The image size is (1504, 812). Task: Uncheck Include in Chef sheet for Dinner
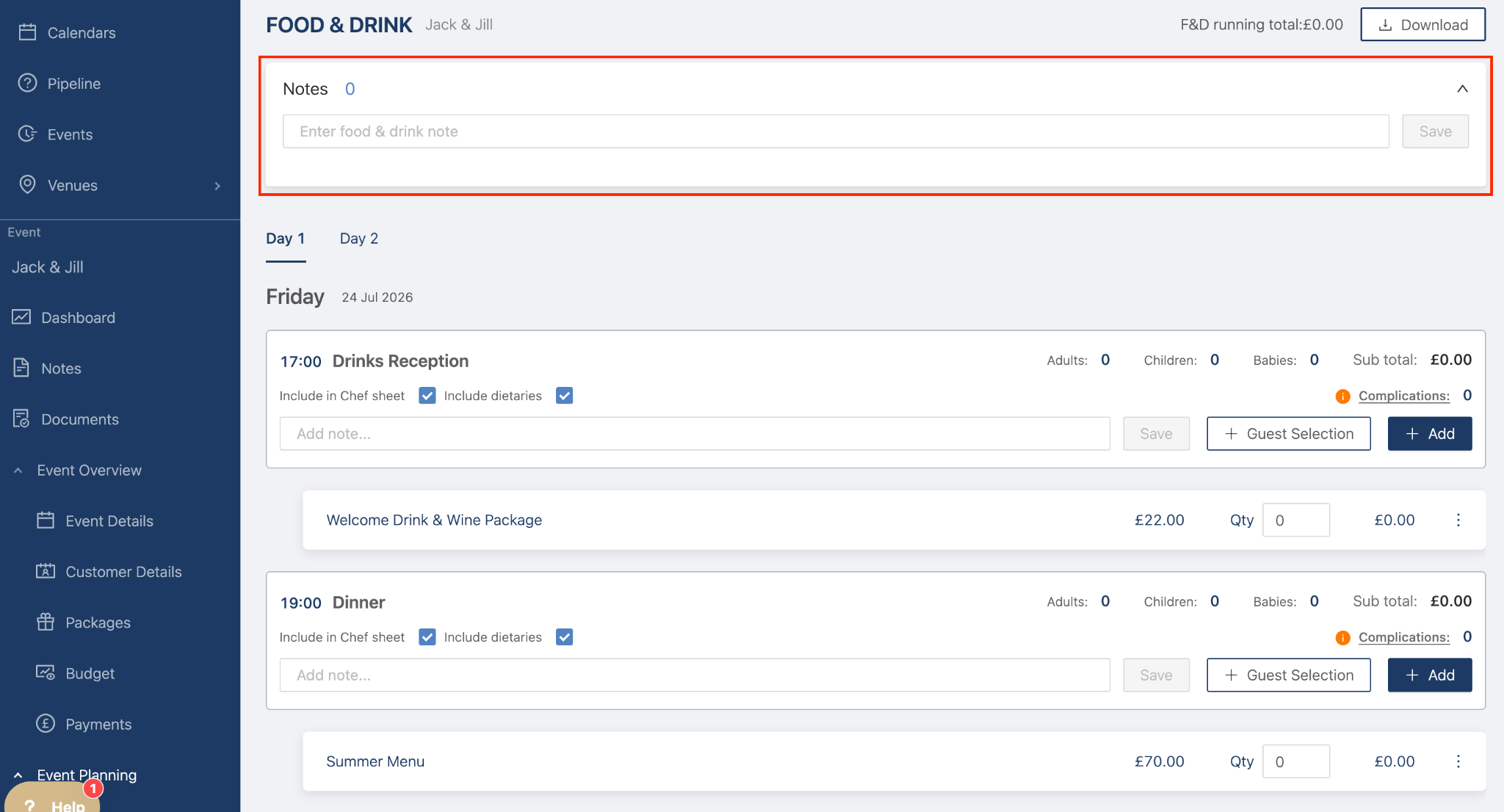coord(427,637)
